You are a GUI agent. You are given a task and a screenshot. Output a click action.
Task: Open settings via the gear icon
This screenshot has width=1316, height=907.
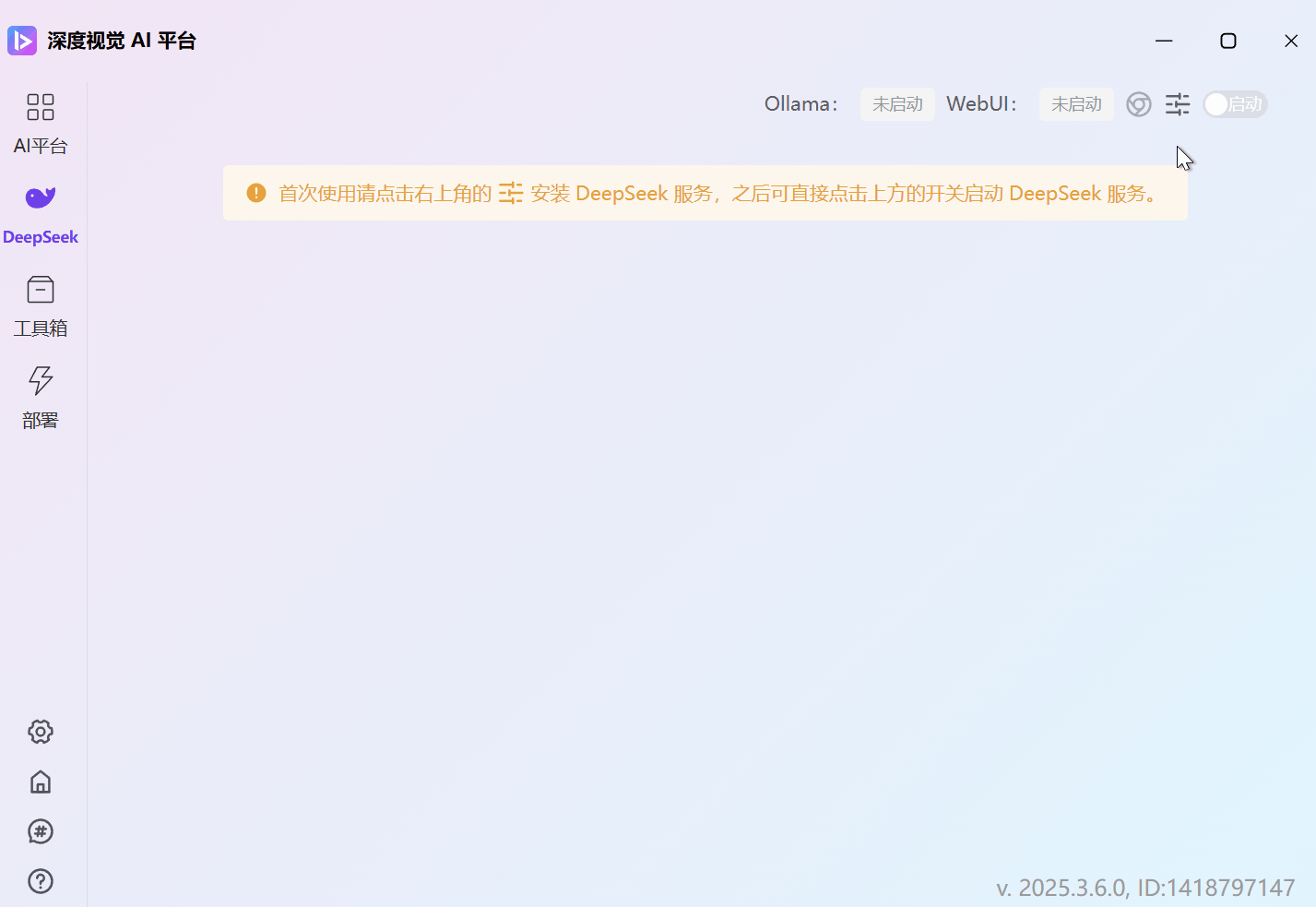[x=41, y=732]
